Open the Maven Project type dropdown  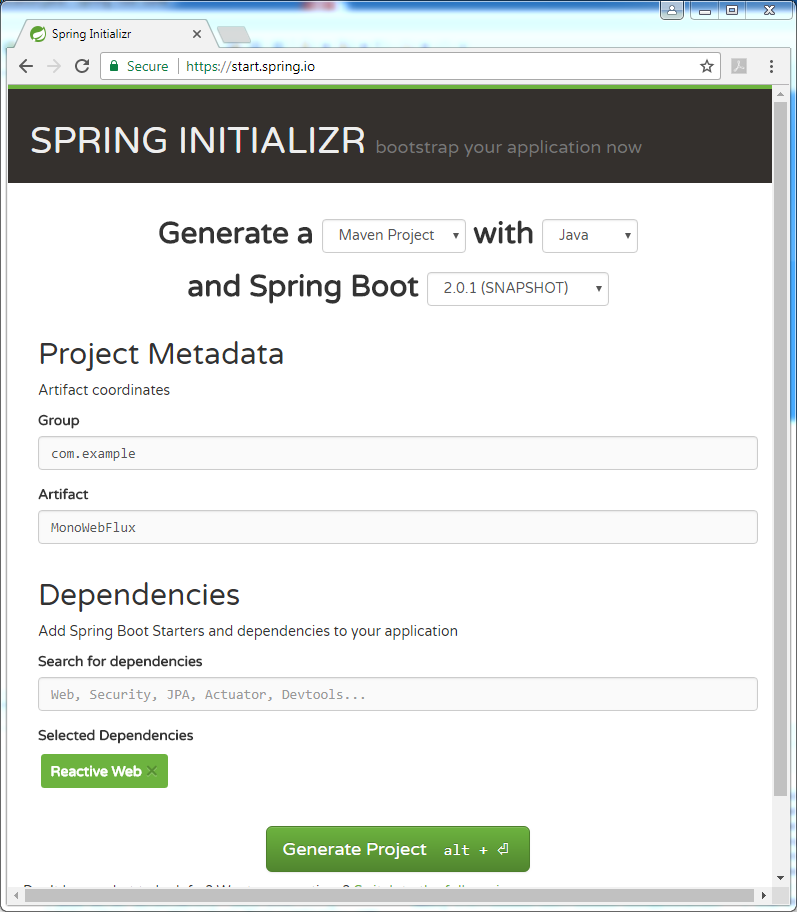click(394, 236)
